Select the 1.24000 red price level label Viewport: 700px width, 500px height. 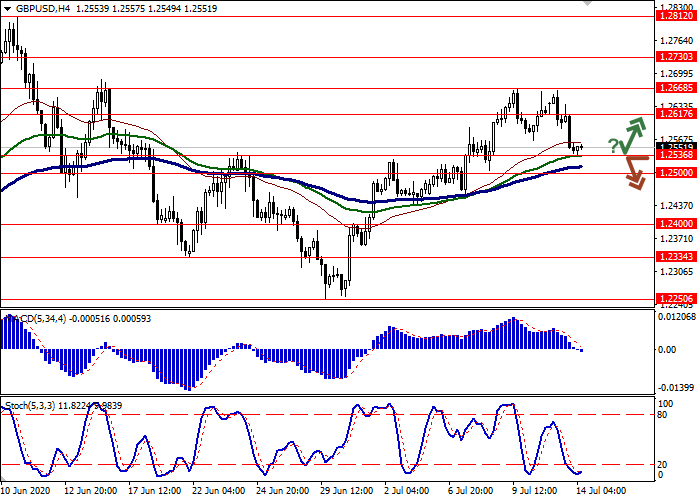click(676, 224)
